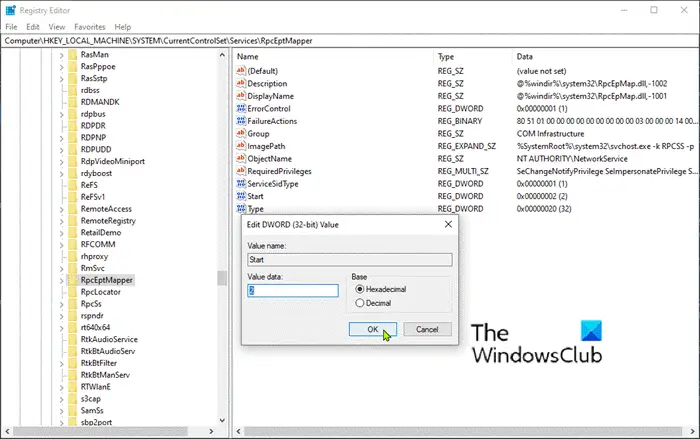Click the registry address bar path
Screen dimensions: 700x439
[158, 41]
